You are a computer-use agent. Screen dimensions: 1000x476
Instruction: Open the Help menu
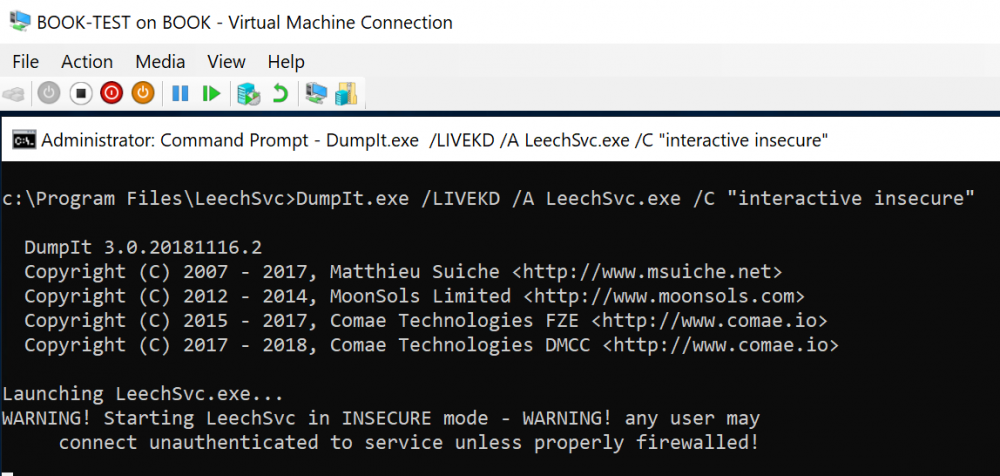click(x=286, y=62)
